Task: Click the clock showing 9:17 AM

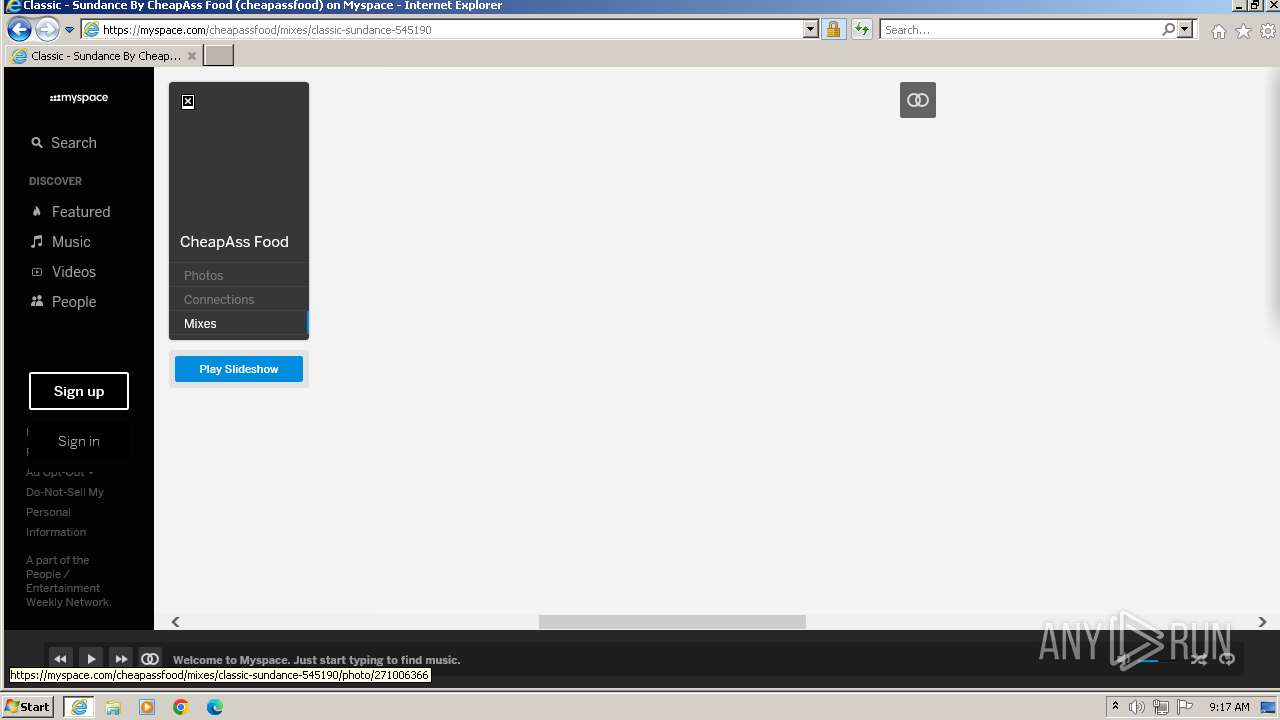Action: click(x=1229, y=707)
